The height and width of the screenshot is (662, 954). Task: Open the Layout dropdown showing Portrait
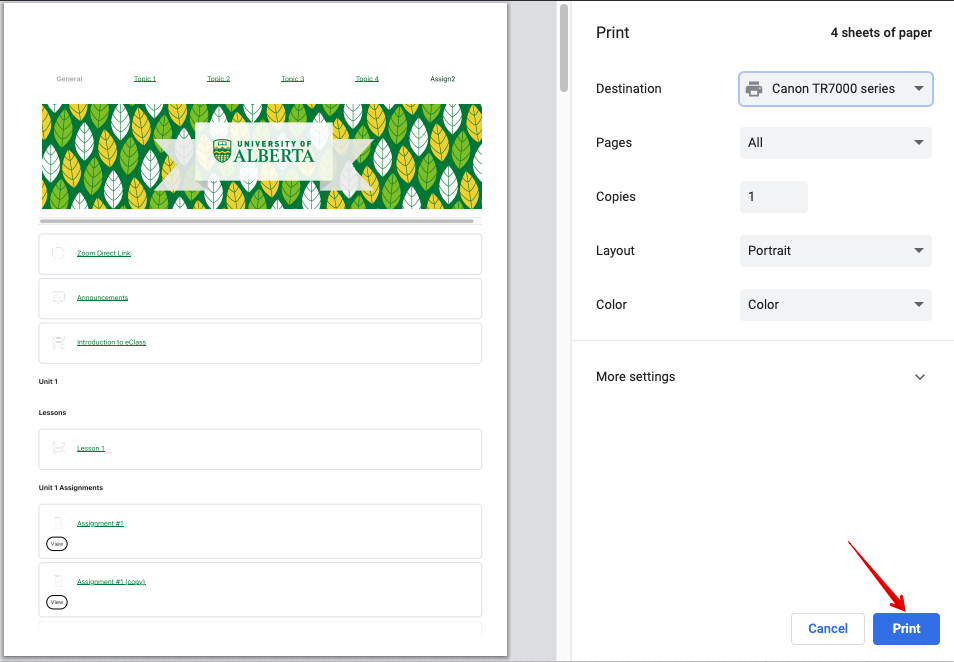835,251
